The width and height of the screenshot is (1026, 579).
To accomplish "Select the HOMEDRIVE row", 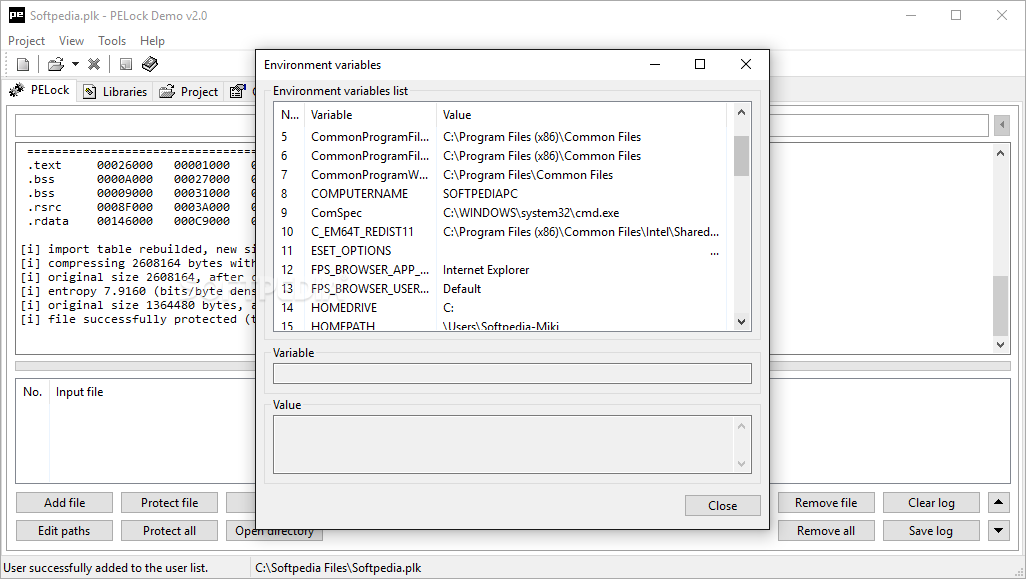I will tap(501, 307).
